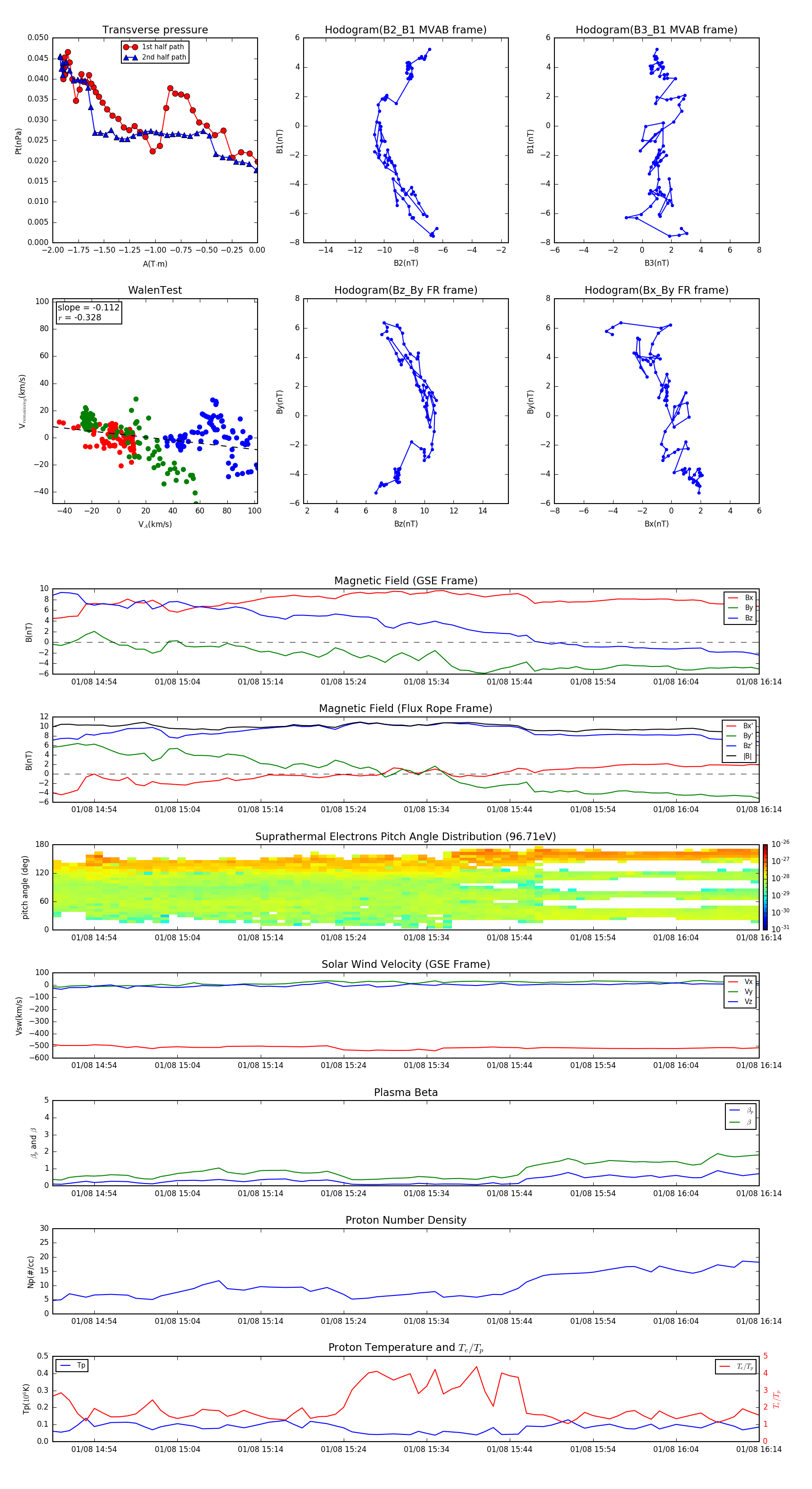
Task: Click the "Plasma Beta" panel title
Action: click(406, 1093)
